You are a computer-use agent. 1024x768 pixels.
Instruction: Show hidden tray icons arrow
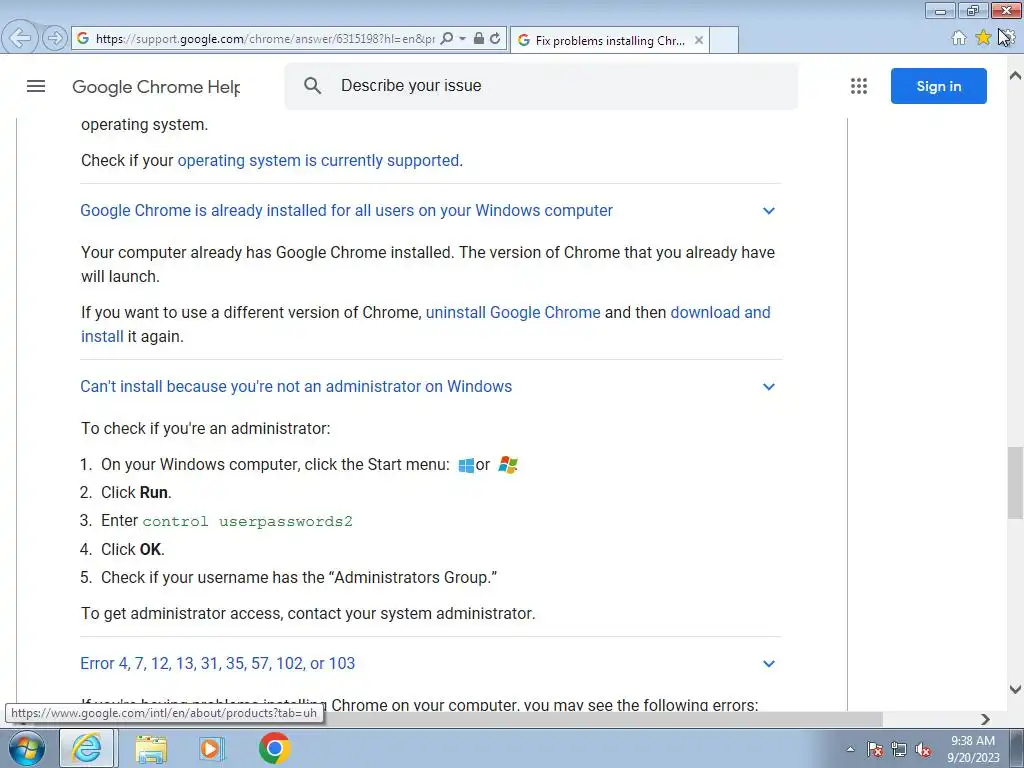[x=850, y=749]
